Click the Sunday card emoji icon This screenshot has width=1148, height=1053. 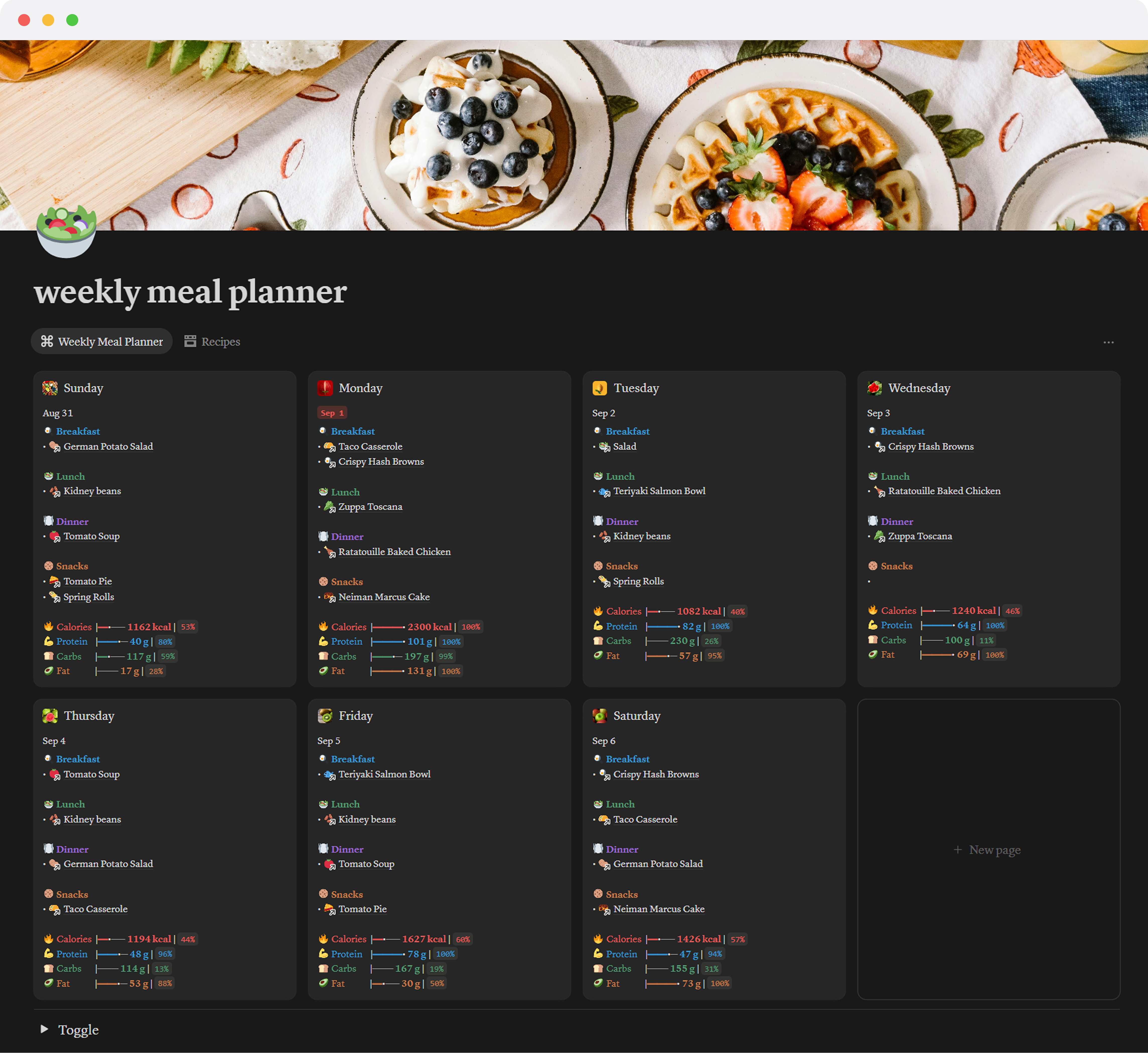[50, 388]
